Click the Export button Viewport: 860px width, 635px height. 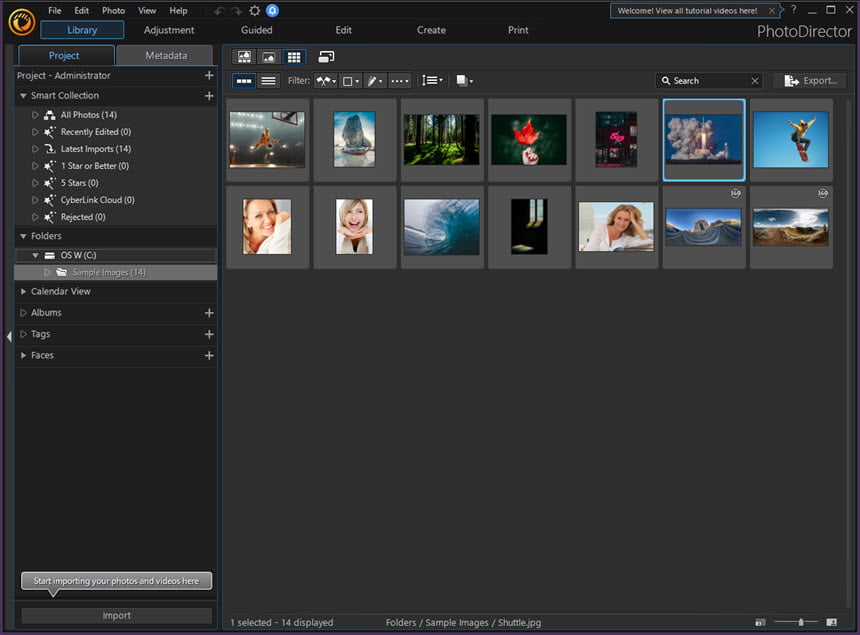click(x=810, y=81)
